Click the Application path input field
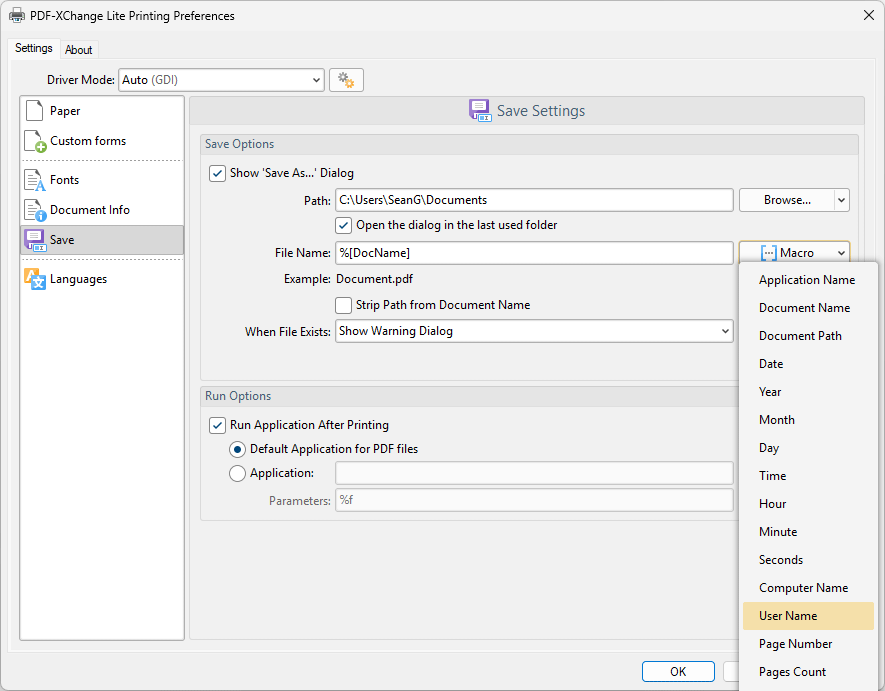The image size is (885, 691). point(534,473)
